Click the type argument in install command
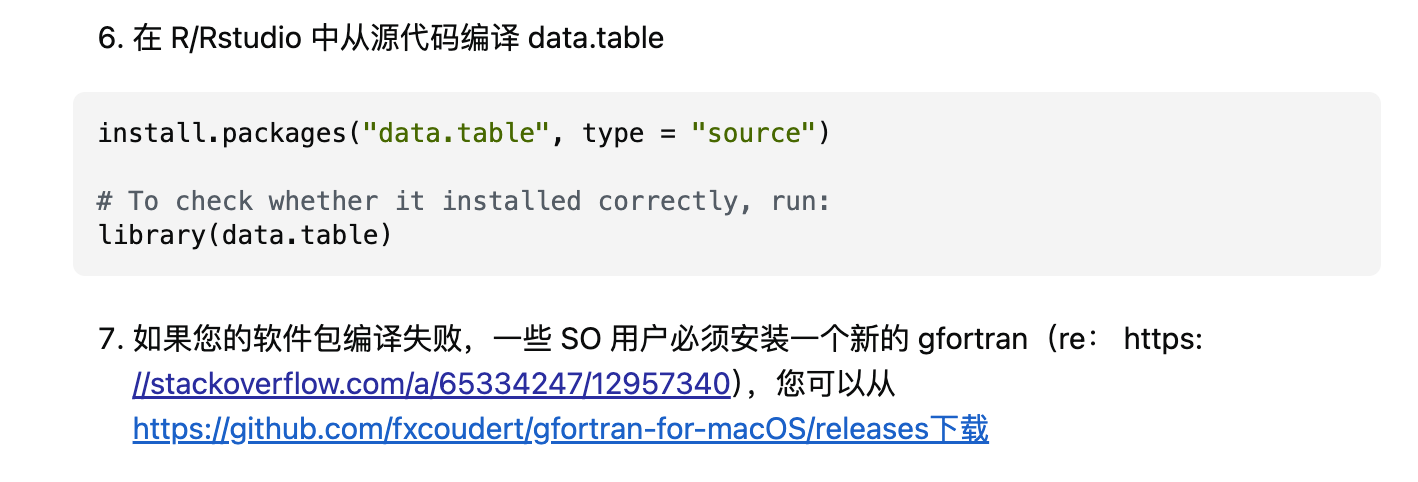Screen dimensions: 1418x482 [613, 134]
